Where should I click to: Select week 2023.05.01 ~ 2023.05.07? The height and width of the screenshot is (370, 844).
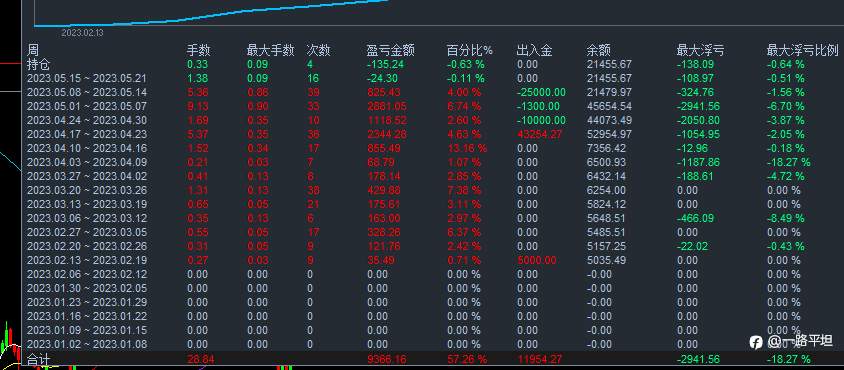click(87, 107)
